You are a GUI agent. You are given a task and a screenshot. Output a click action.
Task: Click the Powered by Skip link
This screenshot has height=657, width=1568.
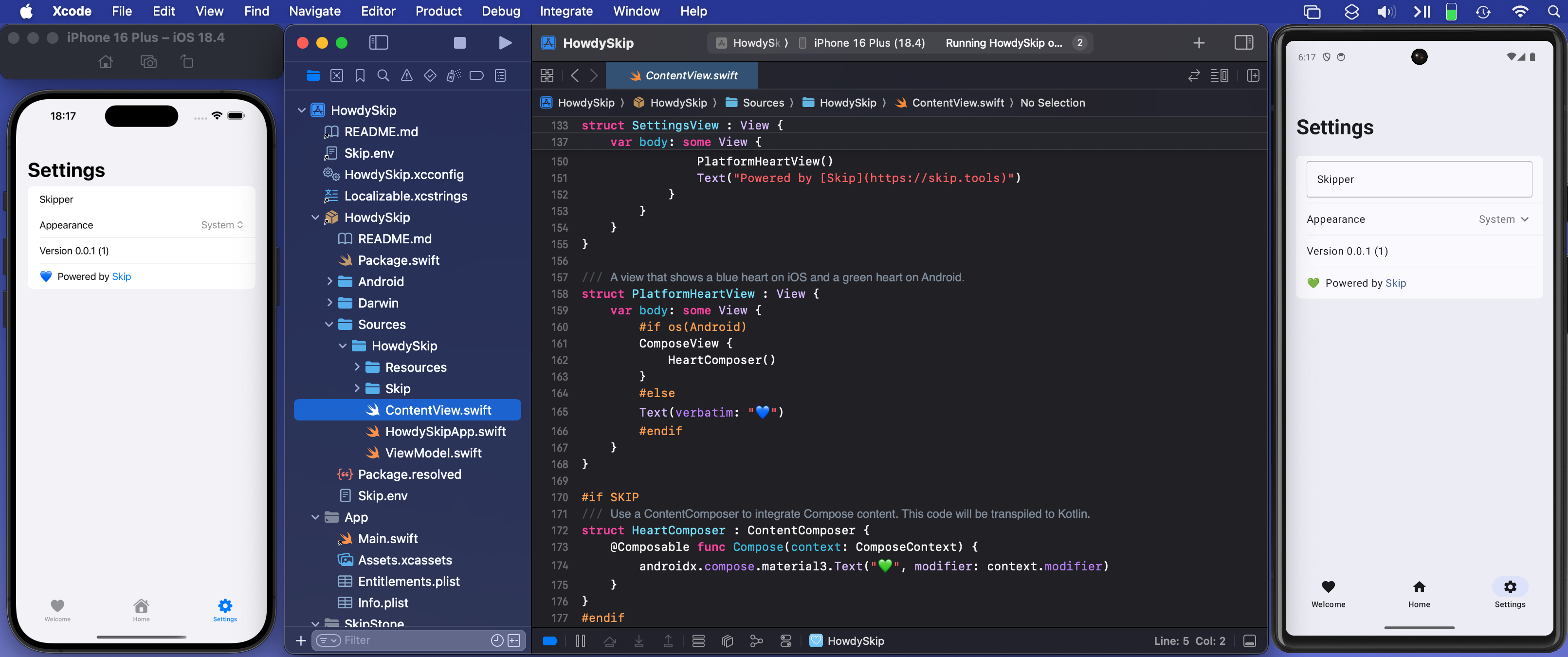121,276
